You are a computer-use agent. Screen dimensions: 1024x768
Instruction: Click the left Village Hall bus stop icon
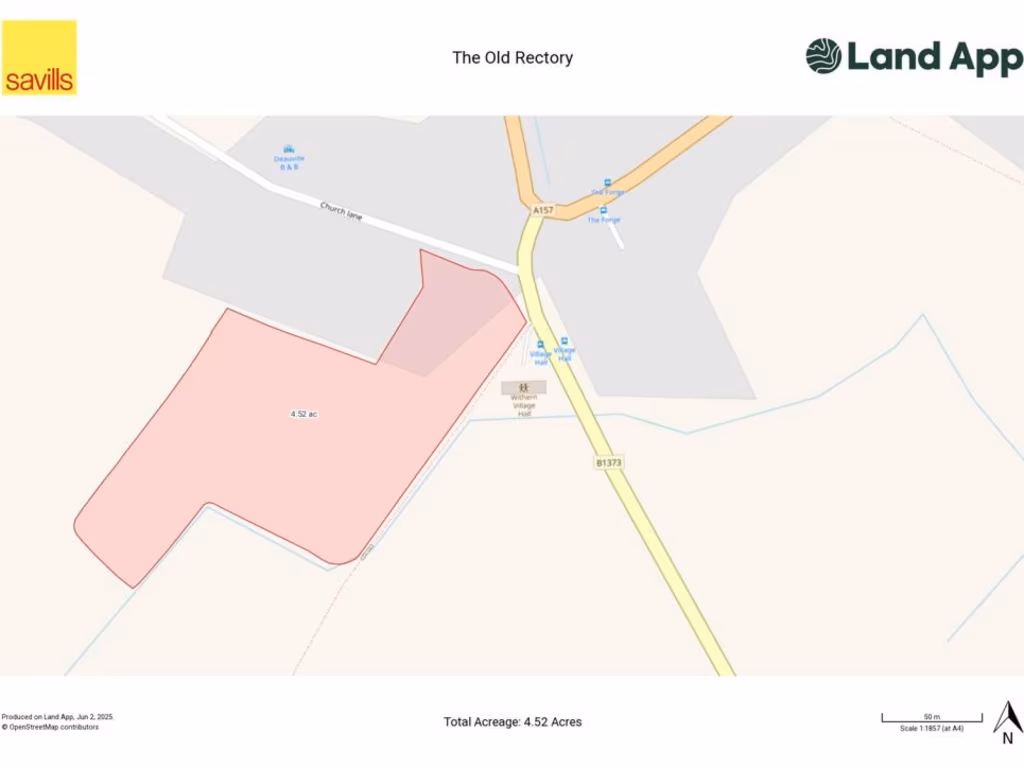pyautogui.click(x=540, y=345)
